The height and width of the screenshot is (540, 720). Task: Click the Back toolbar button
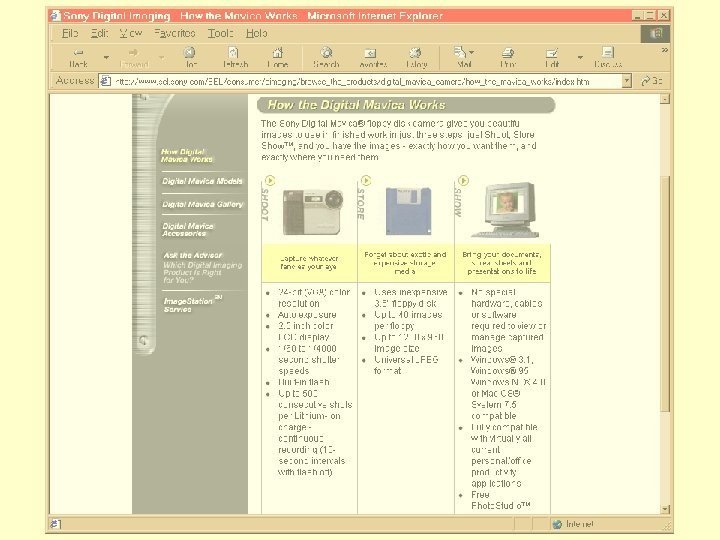coord(79,57)
